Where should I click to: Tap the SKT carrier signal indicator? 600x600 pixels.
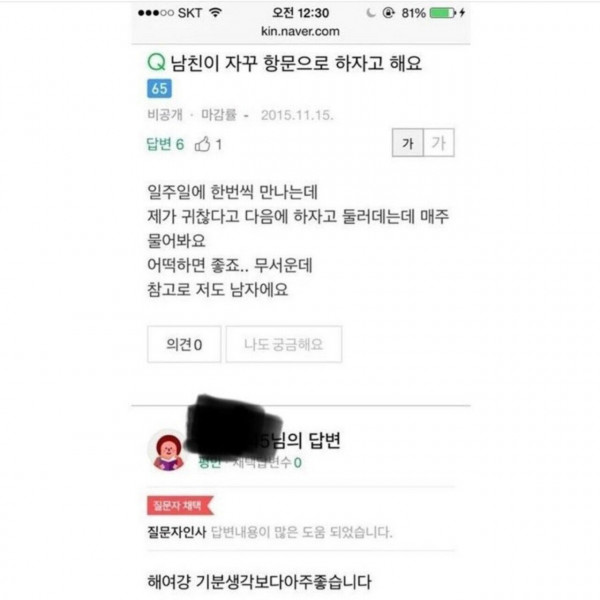tap(170, 13)
